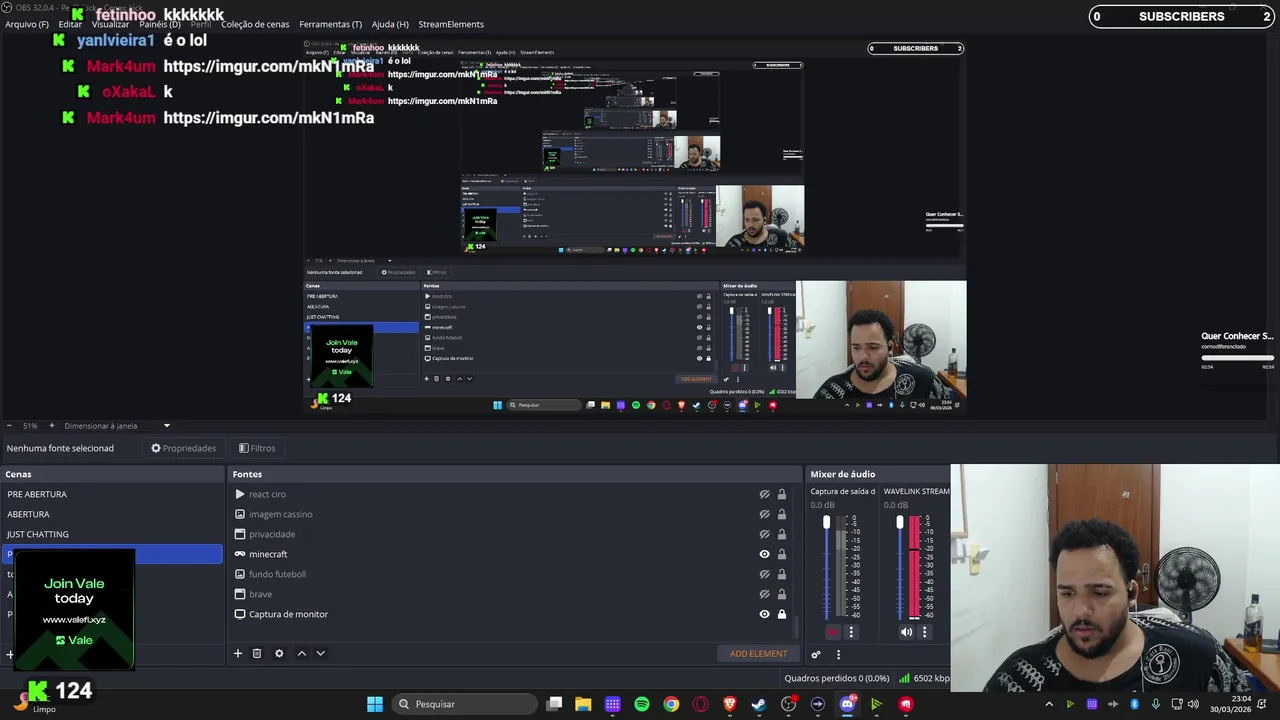
Task: Hide the Captura de monitor source
Action: pyautogui.click(x=764, y=614)
